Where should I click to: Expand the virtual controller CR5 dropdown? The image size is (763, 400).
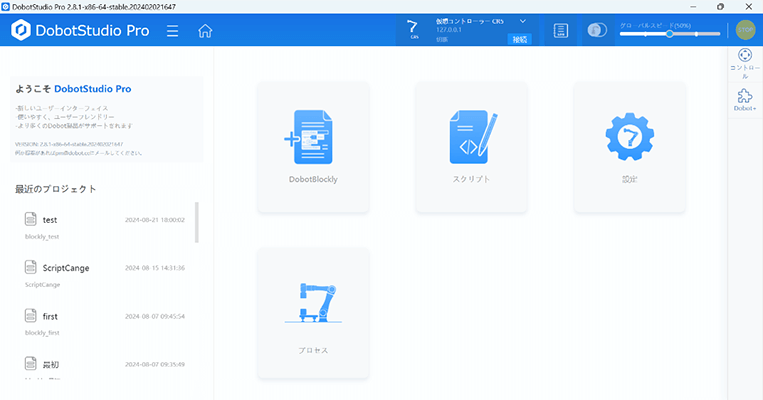tap(522, 21)
